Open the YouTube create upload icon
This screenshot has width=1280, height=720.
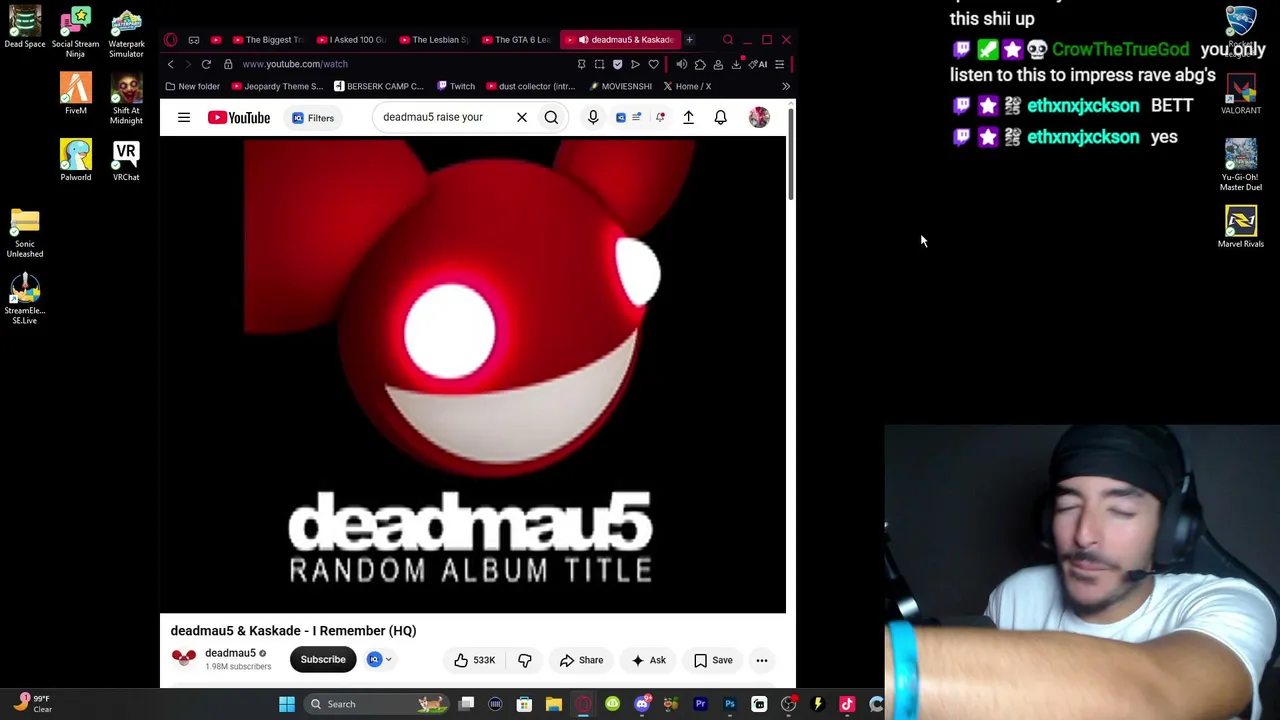[x=688, y=117]
